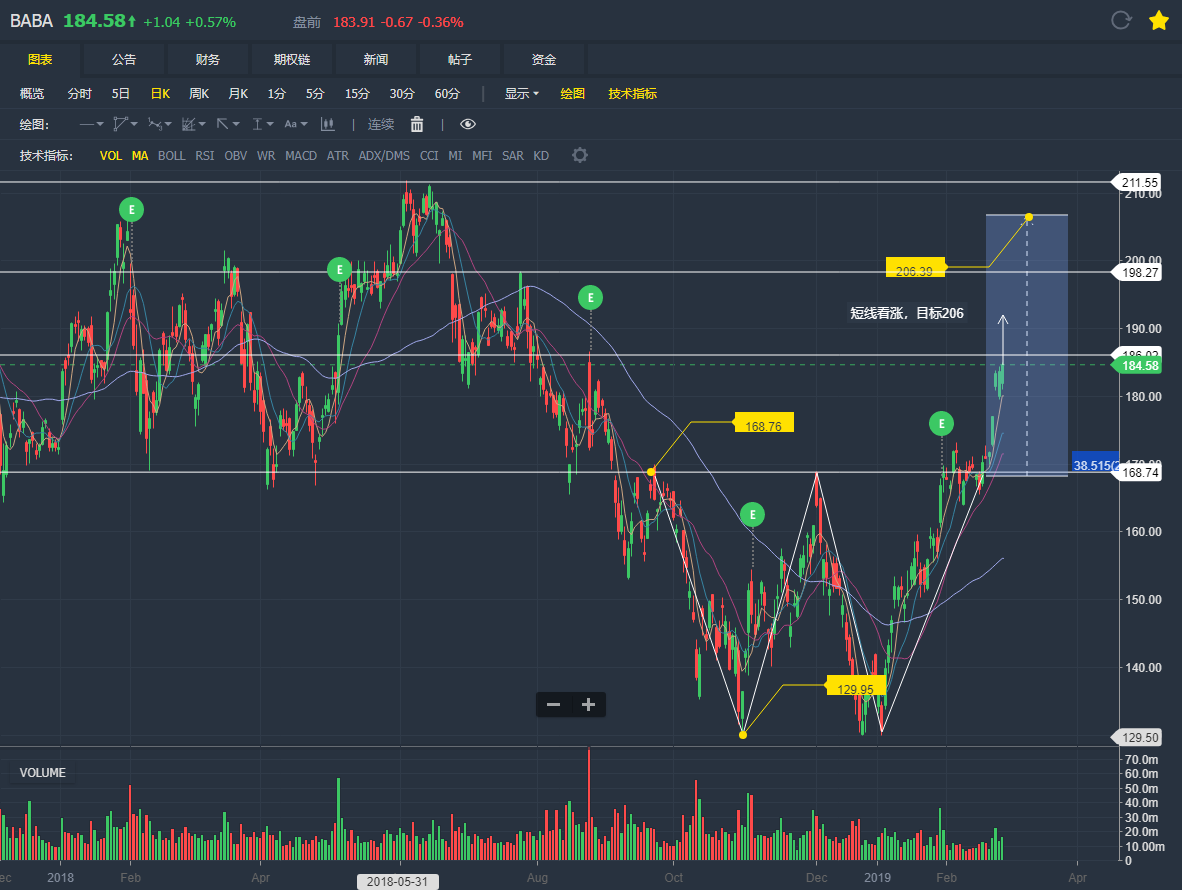This screenshot has width=1182, height=890.
Task: Open the arrow tool dropdown
Action: pos(228,124)
